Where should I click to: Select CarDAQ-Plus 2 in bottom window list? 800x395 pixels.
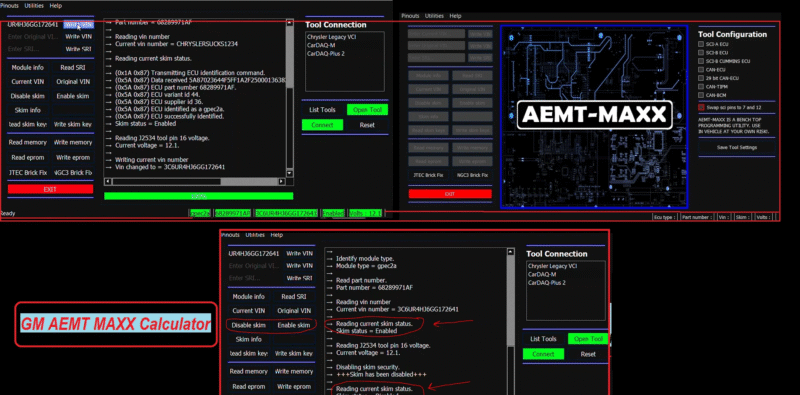[547, 283]
